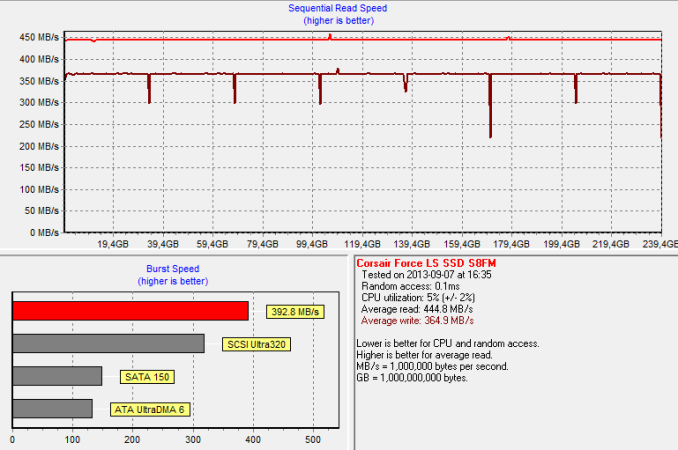The image size is (678, 450).
Task: Click the Burst Speed chart title
Action: point(173,269)
